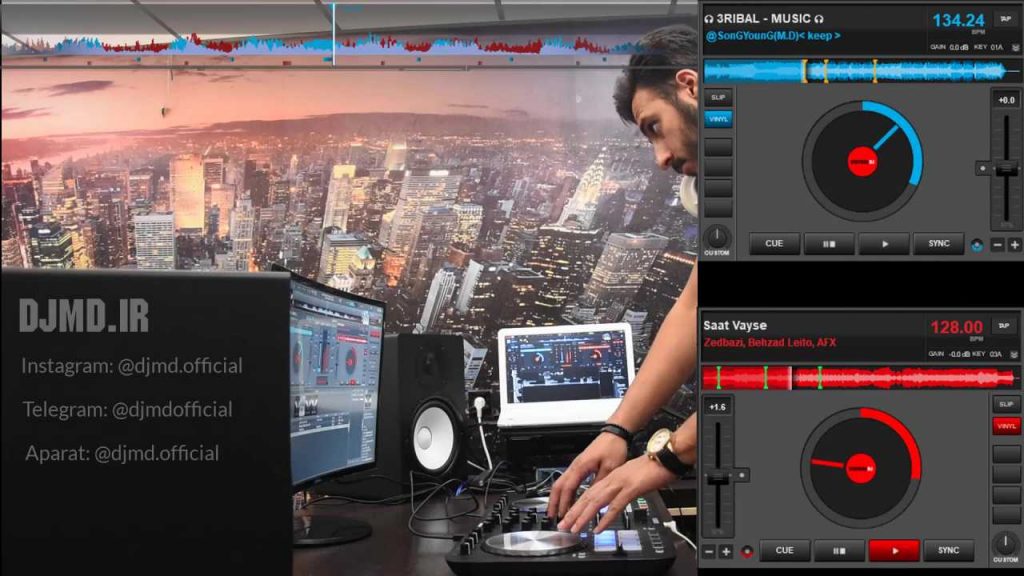Nudge blue deck pitch up with plus
Image resolution: width=1024 pixels, height=576 pixels.
[x=1014, y=245]
